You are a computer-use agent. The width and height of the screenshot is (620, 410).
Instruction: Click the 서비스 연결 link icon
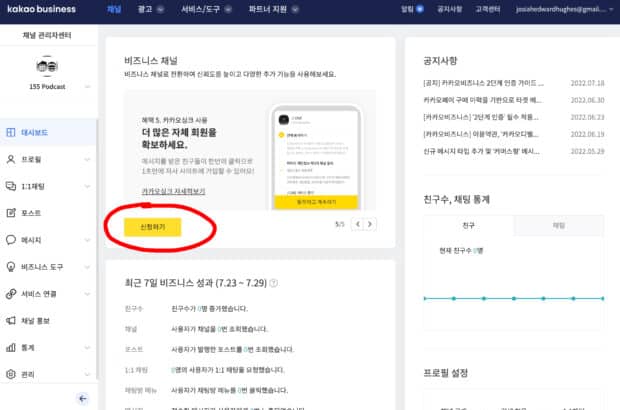click(11, 294)
